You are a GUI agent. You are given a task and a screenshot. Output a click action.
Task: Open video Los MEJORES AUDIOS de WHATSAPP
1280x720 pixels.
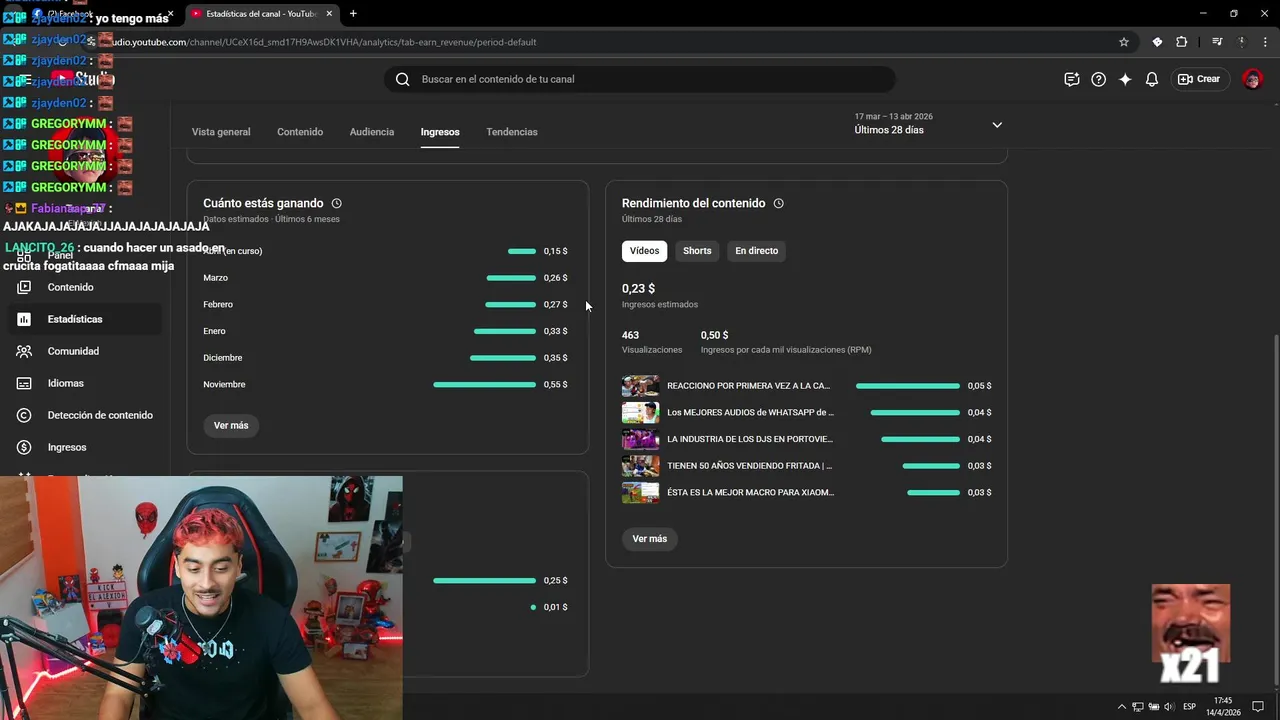(750, 412)
